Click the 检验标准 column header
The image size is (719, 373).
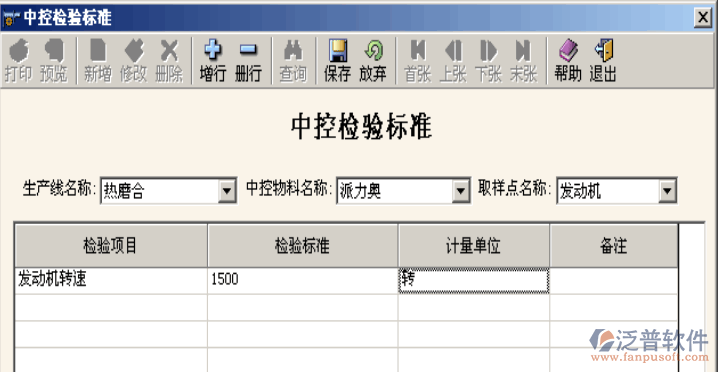point(303,246)
